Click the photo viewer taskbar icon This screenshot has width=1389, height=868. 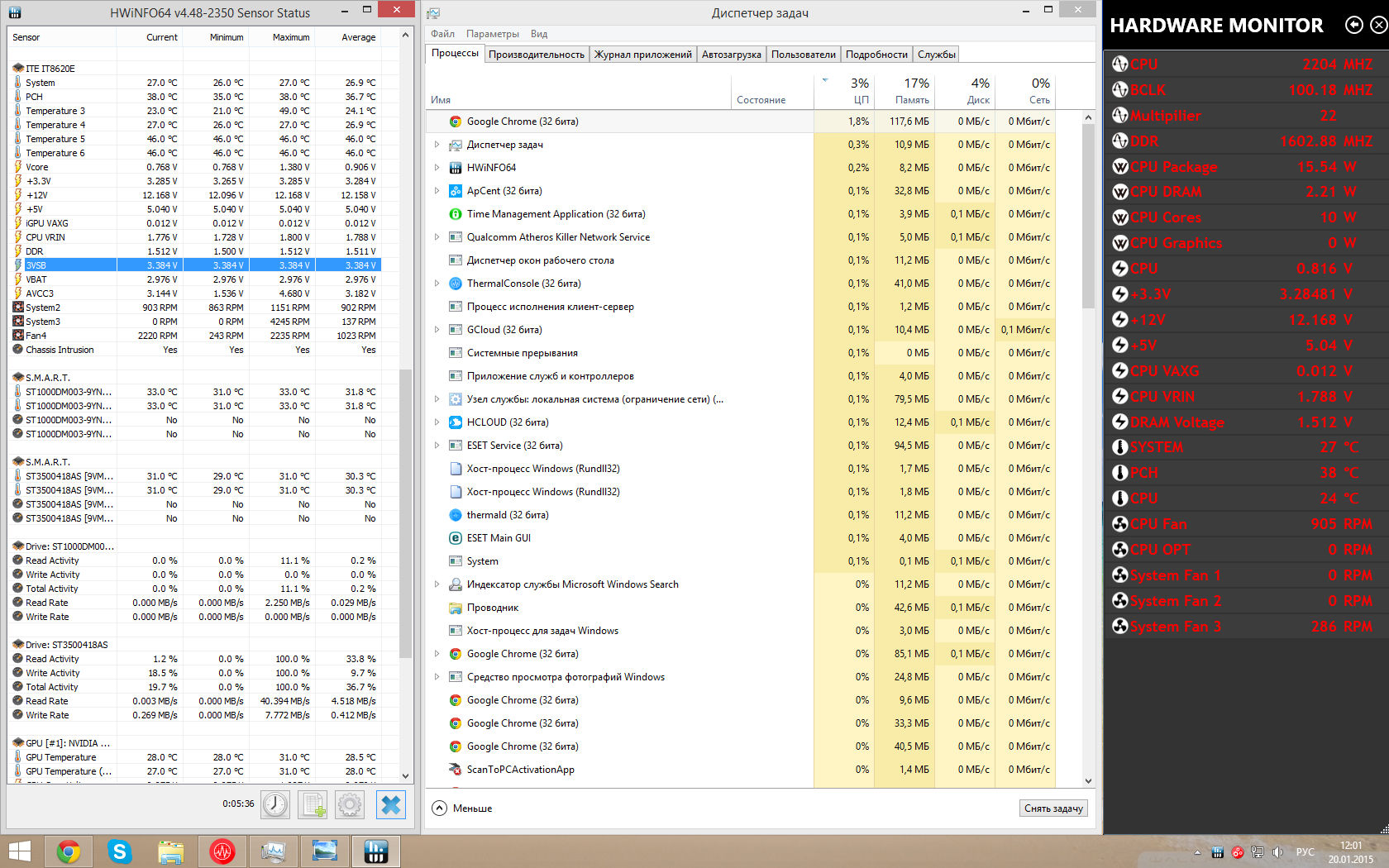tap(325, 851)
